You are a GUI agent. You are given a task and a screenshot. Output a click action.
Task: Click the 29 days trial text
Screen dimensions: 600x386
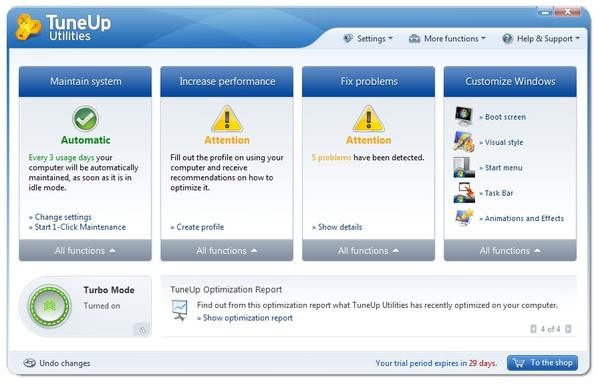pos(482,363)
